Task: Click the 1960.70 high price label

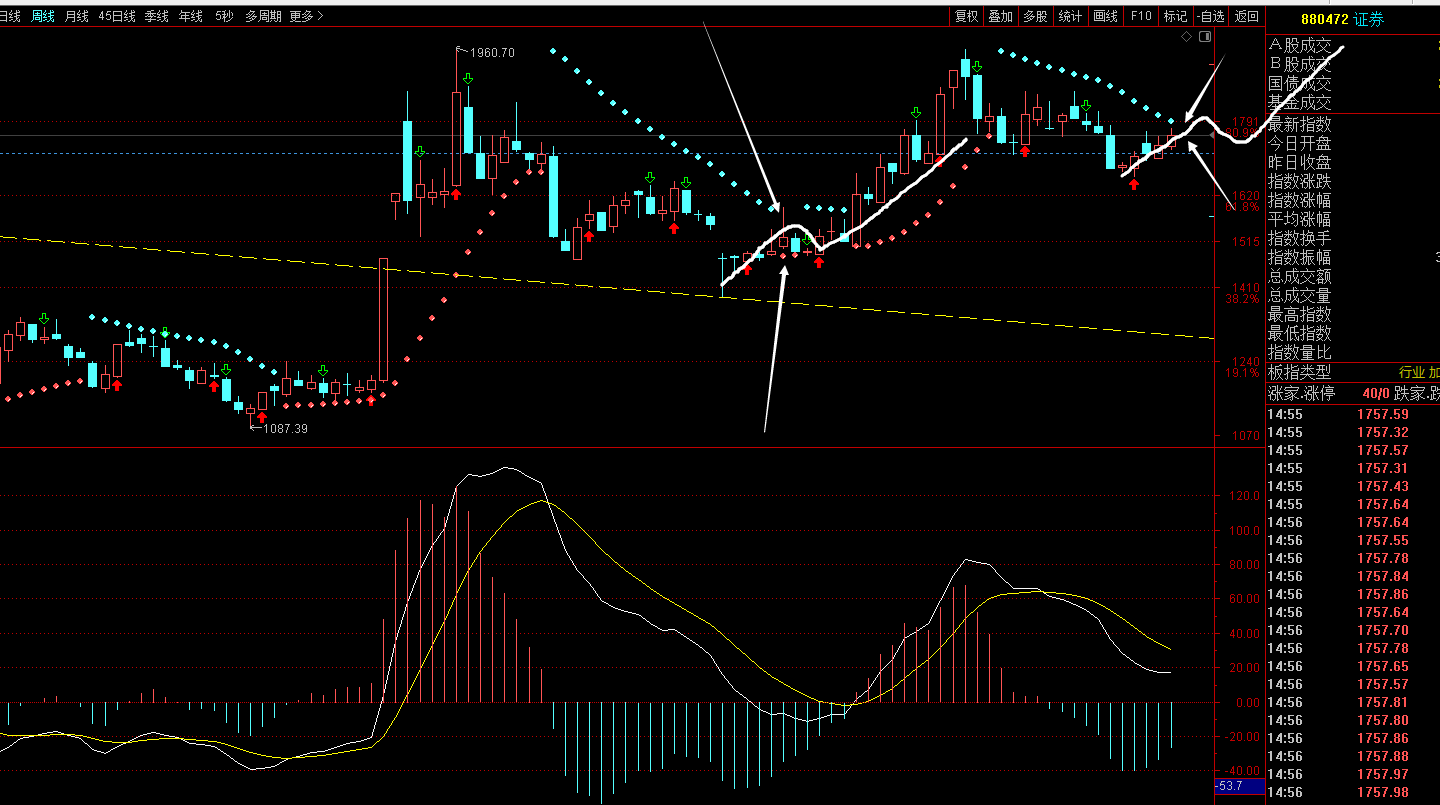Action: tap(492, 53)
